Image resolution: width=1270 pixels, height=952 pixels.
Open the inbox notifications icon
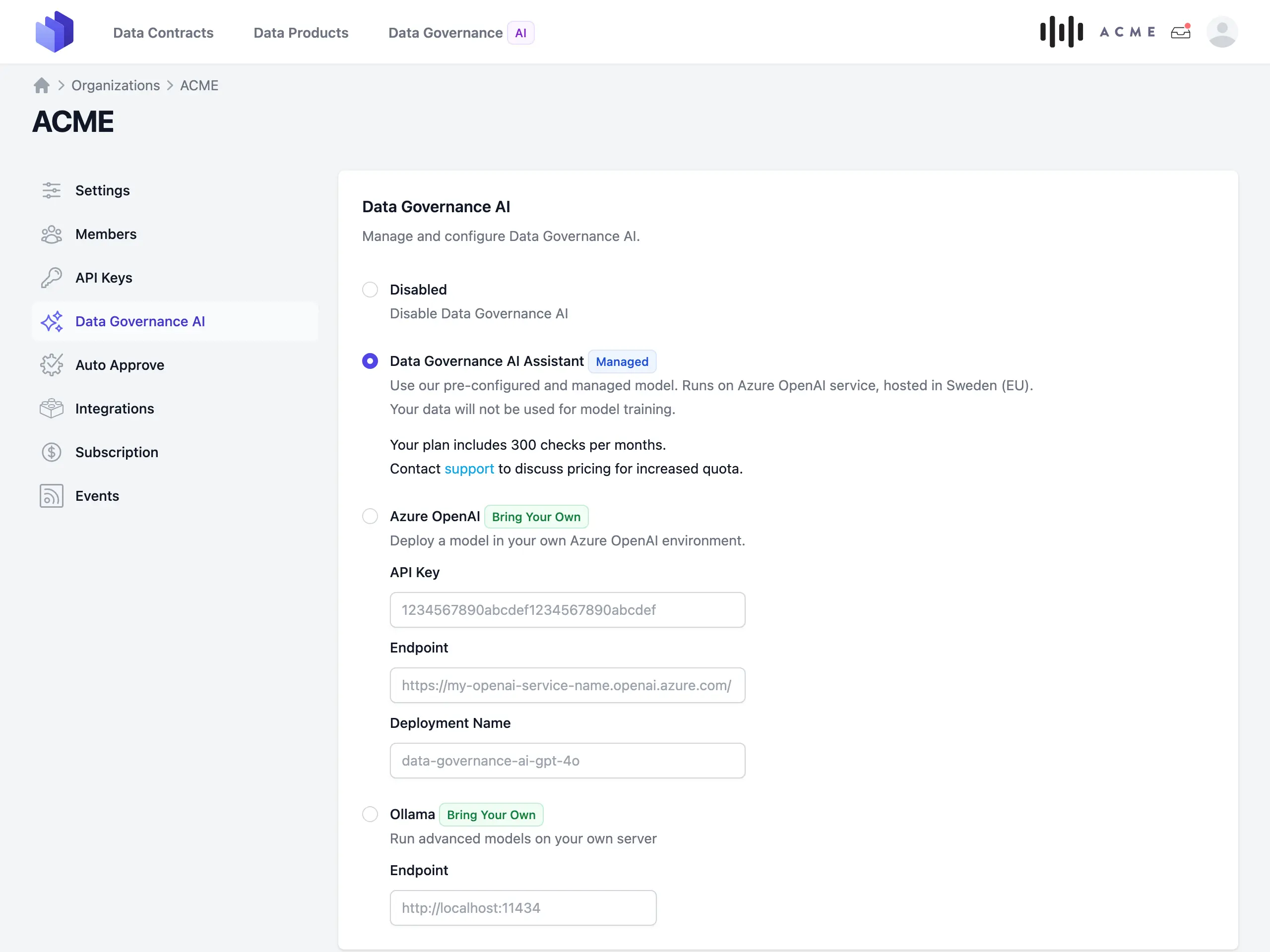[1181, 32]
